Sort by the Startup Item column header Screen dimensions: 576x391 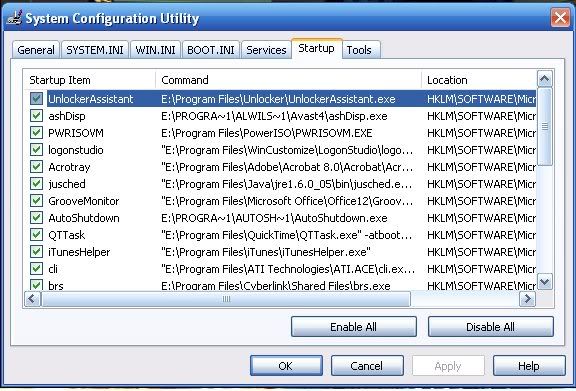pos(90,80)
